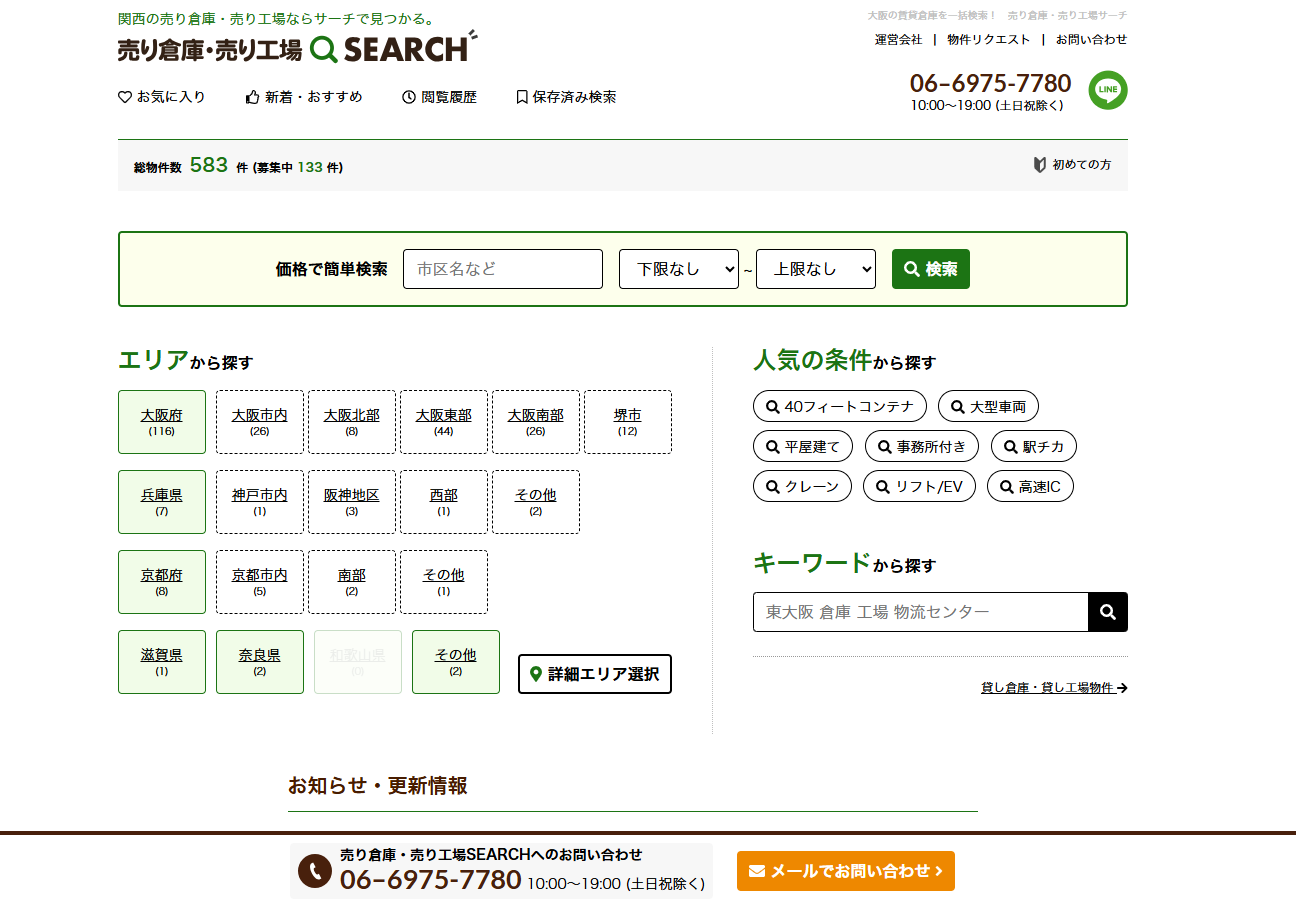Click 初めての方 beginner guide icon

1072,165
